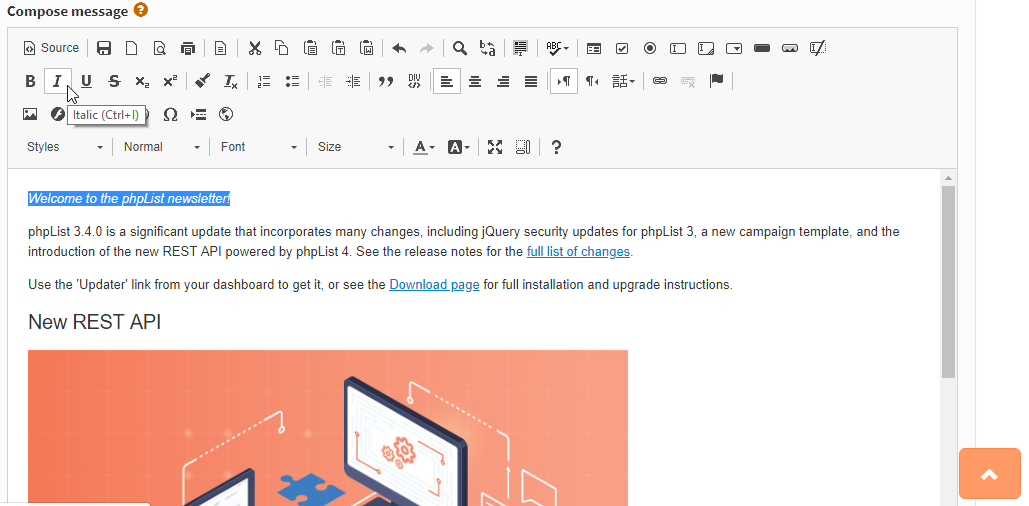1029x506 pixels.
Task: Click the Undo arrow
Action: pyautogui.click(x=399, y=48)
